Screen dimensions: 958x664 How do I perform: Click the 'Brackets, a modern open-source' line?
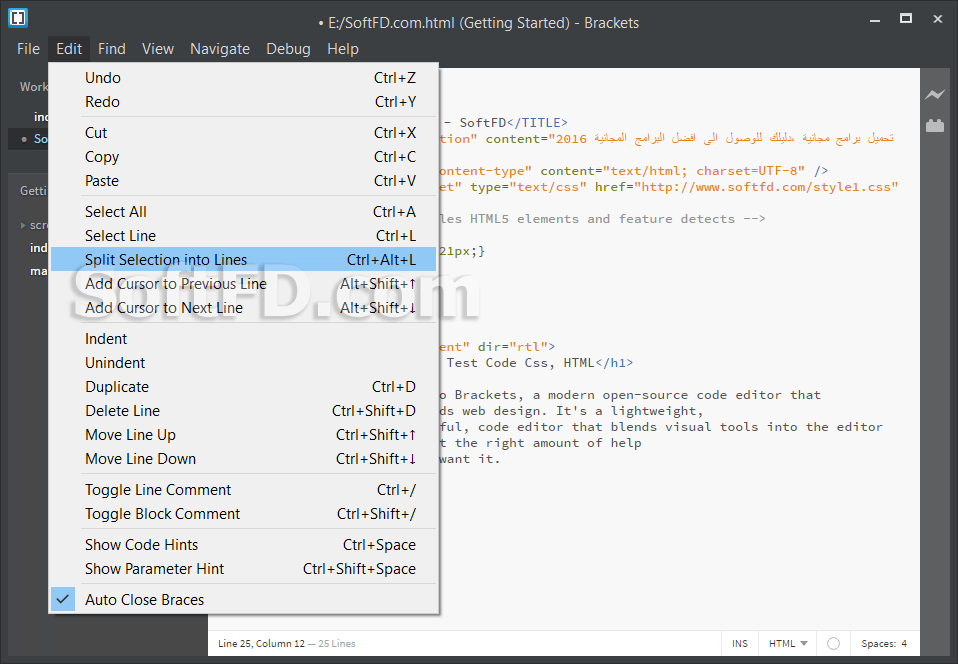tap(630, 395)
